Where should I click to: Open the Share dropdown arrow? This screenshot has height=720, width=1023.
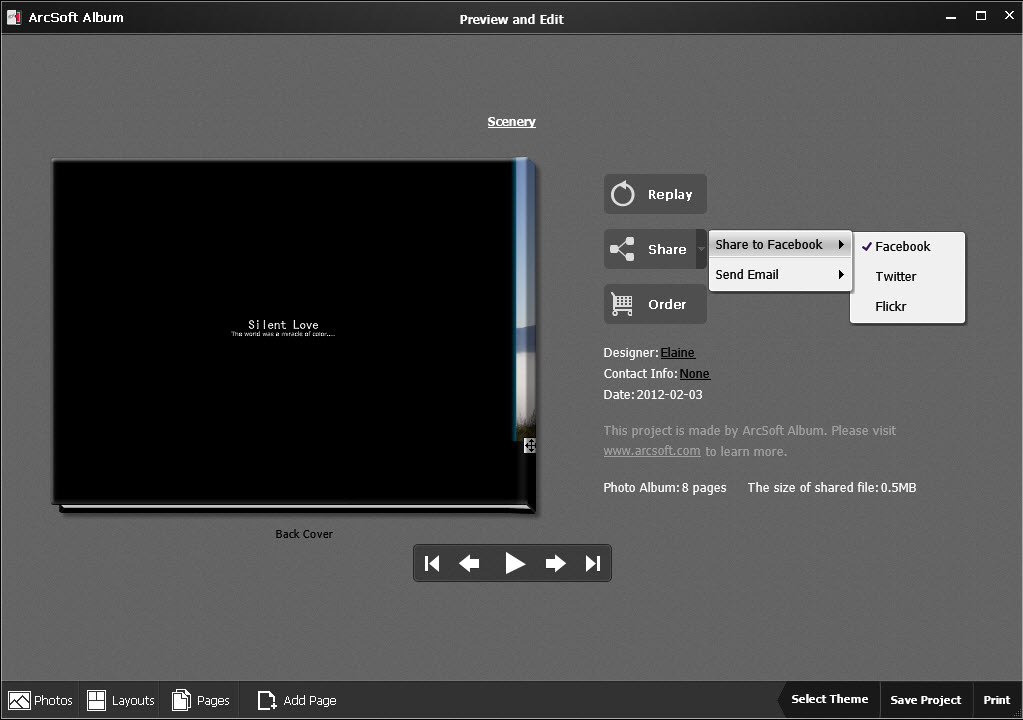pos(702,249)
